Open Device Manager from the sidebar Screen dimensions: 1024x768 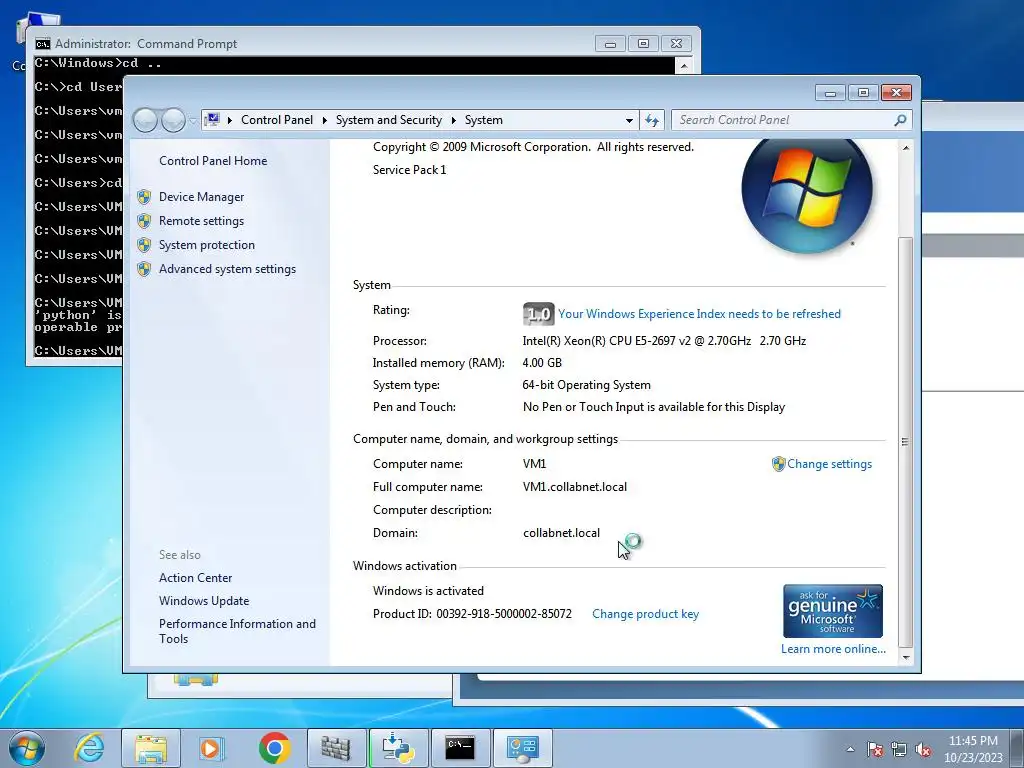[201, 197]
